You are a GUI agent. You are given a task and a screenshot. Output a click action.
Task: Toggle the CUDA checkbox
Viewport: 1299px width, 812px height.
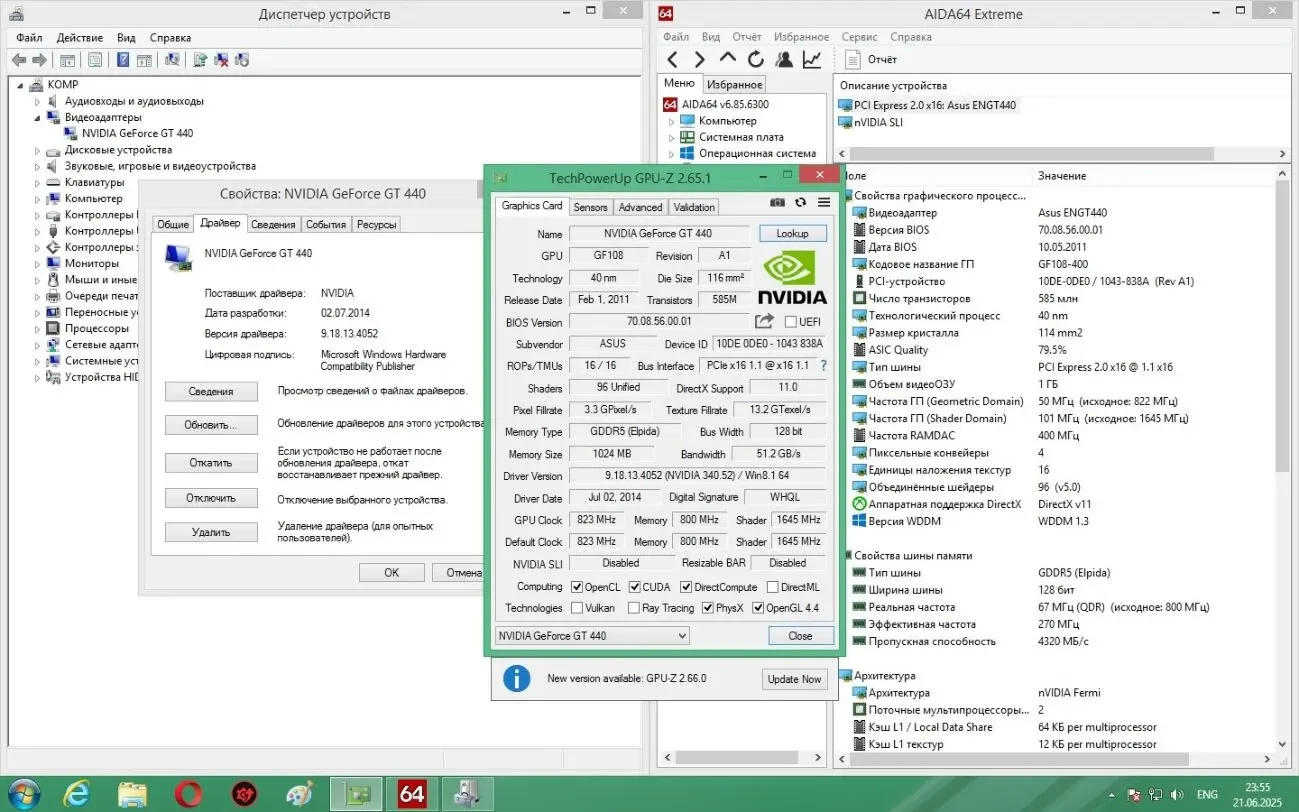pyautogui.click(x=634, y=587)
